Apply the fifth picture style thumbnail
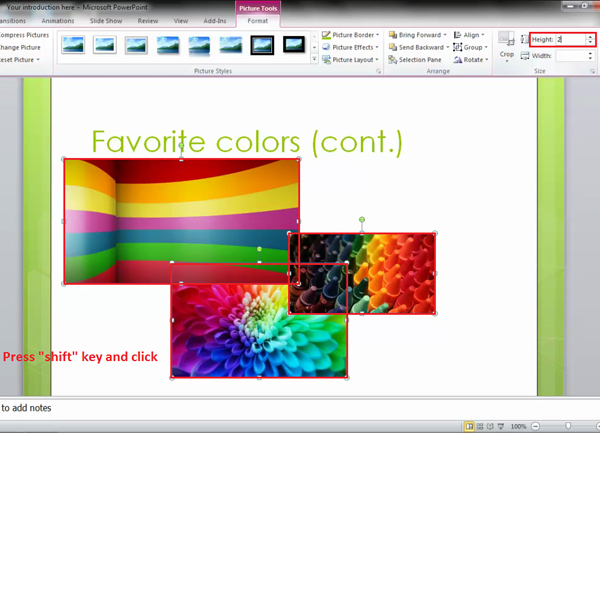Screen dimensions: 600x600 click(x=199, y=45)
